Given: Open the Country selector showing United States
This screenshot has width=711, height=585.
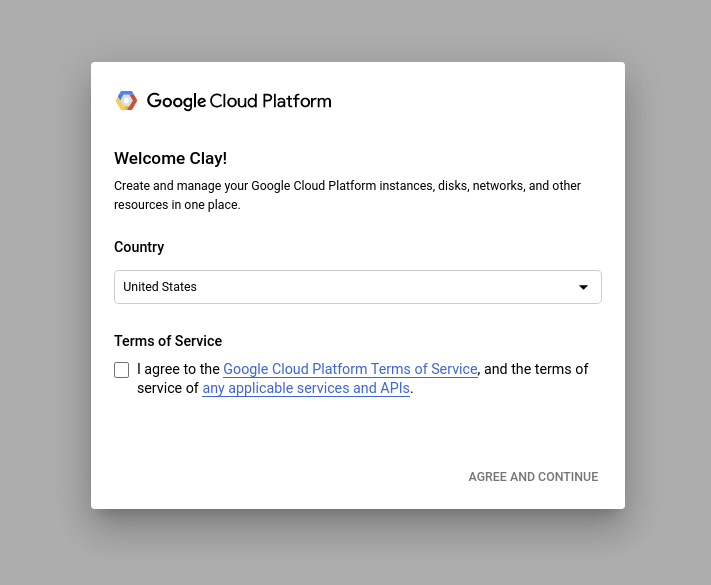Looking at the screenshot, I should pyautogui.click(x=358, y=287).
